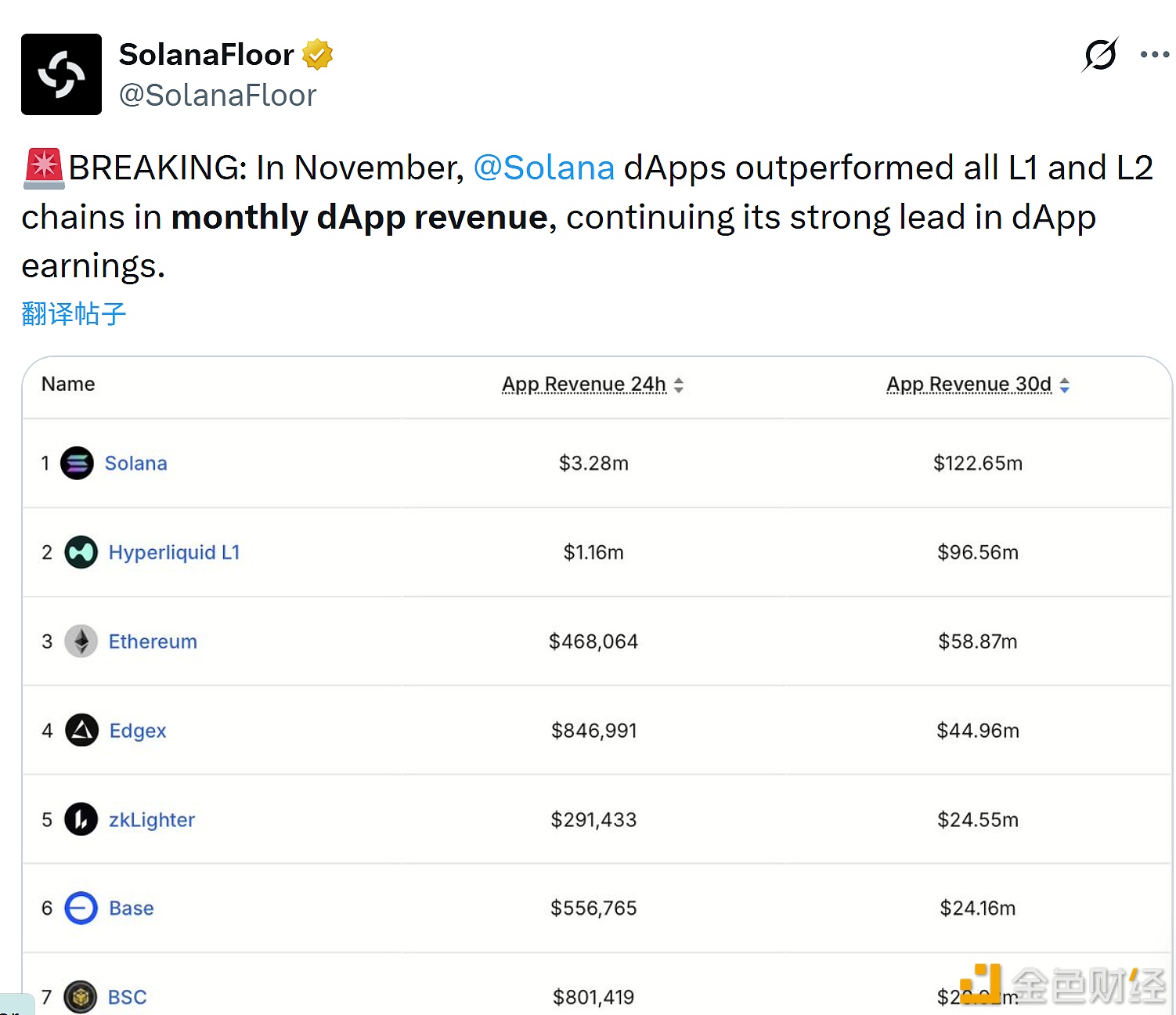Click the gold verified badge

(317, 55)
